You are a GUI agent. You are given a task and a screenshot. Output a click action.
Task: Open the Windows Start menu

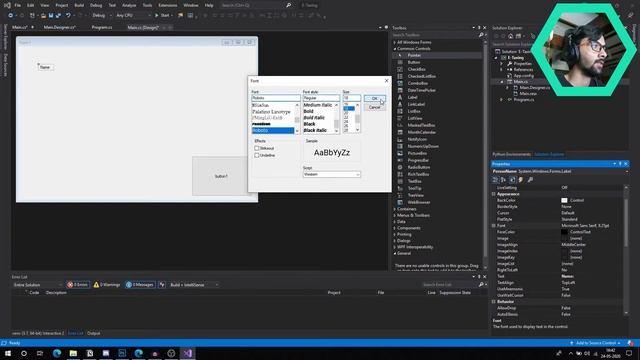(8, 353)
